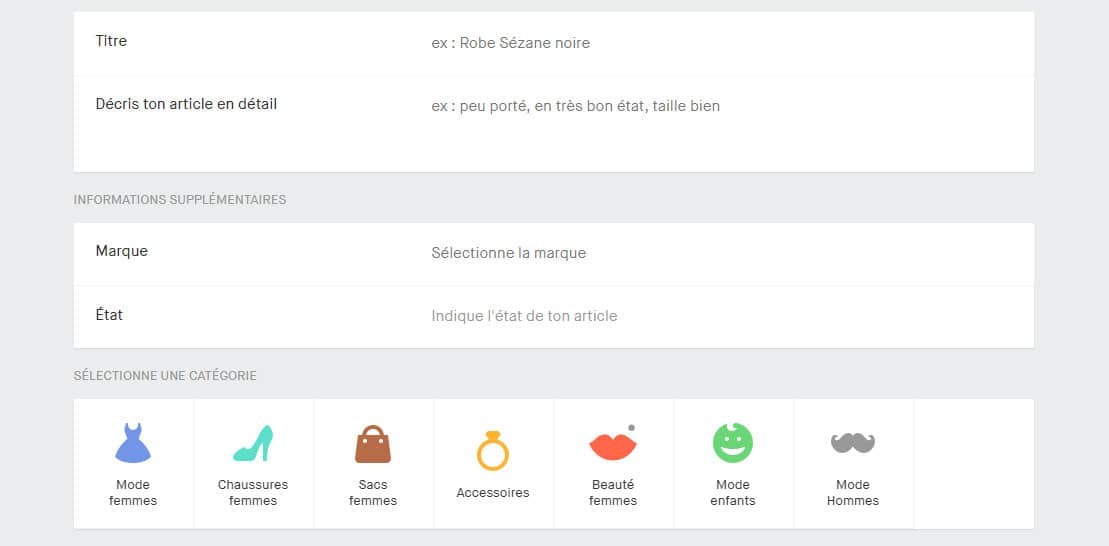The height and width of the screenshot is (546, 1109).
Task: Click the Beauté femmes category label
Action: 613,493
